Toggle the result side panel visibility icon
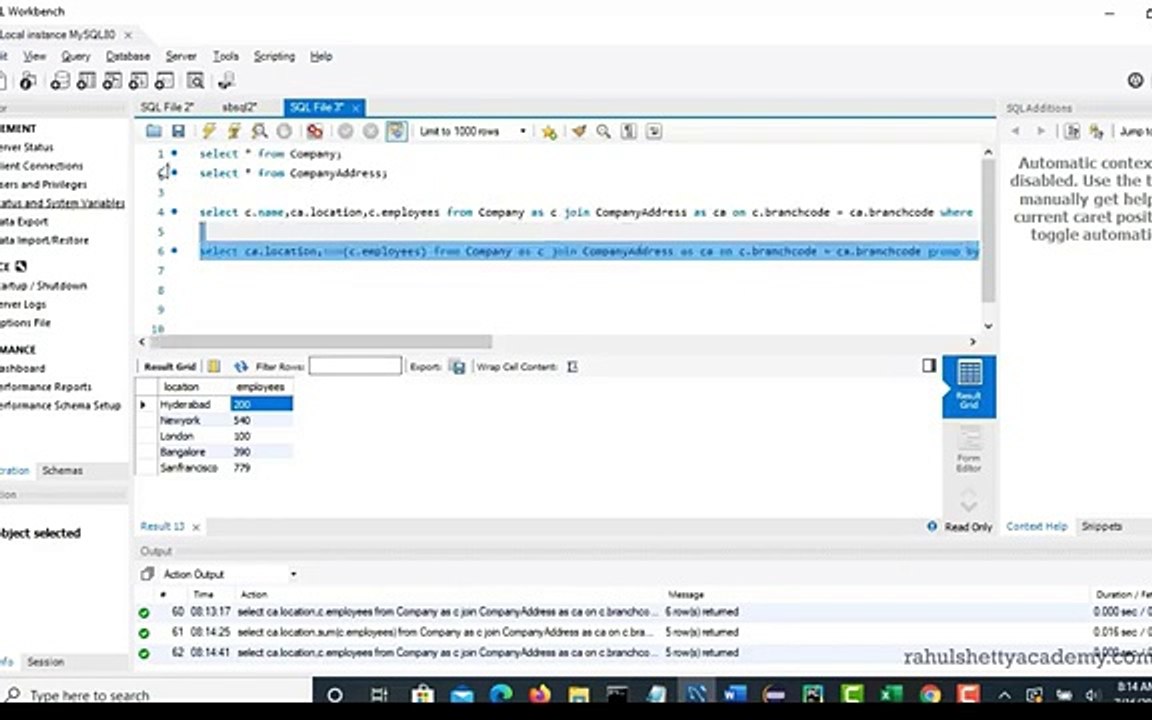Viewport: 1152px width, 720px height. (929, 365)
